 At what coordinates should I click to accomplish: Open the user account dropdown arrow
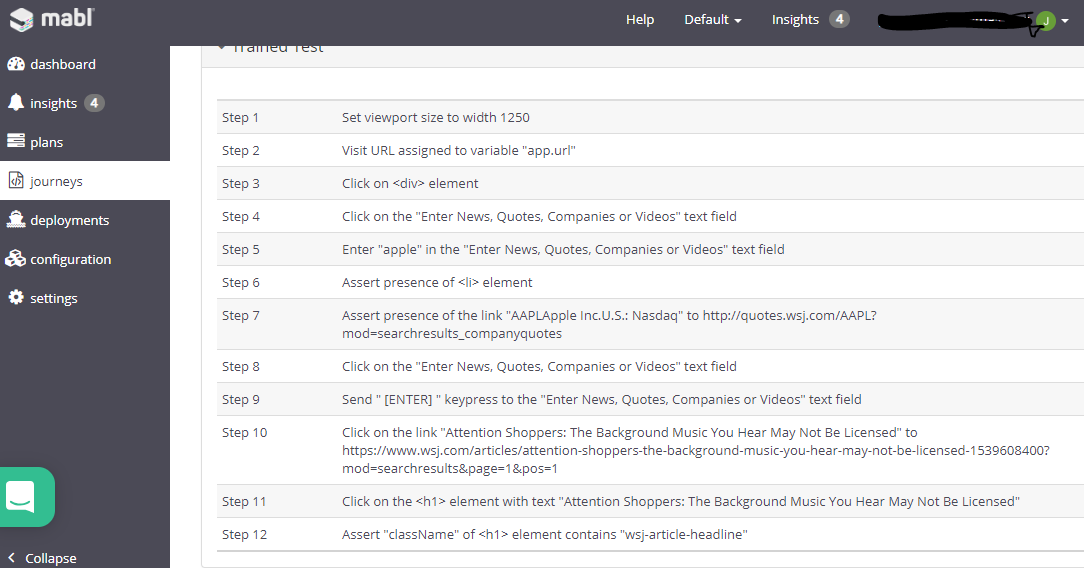coord(1065,21)
